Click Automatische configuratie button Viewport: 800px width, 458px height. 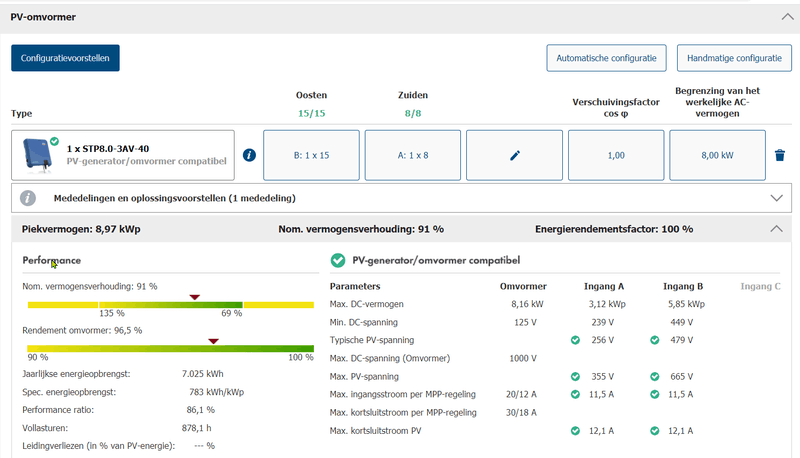(606, 58)
